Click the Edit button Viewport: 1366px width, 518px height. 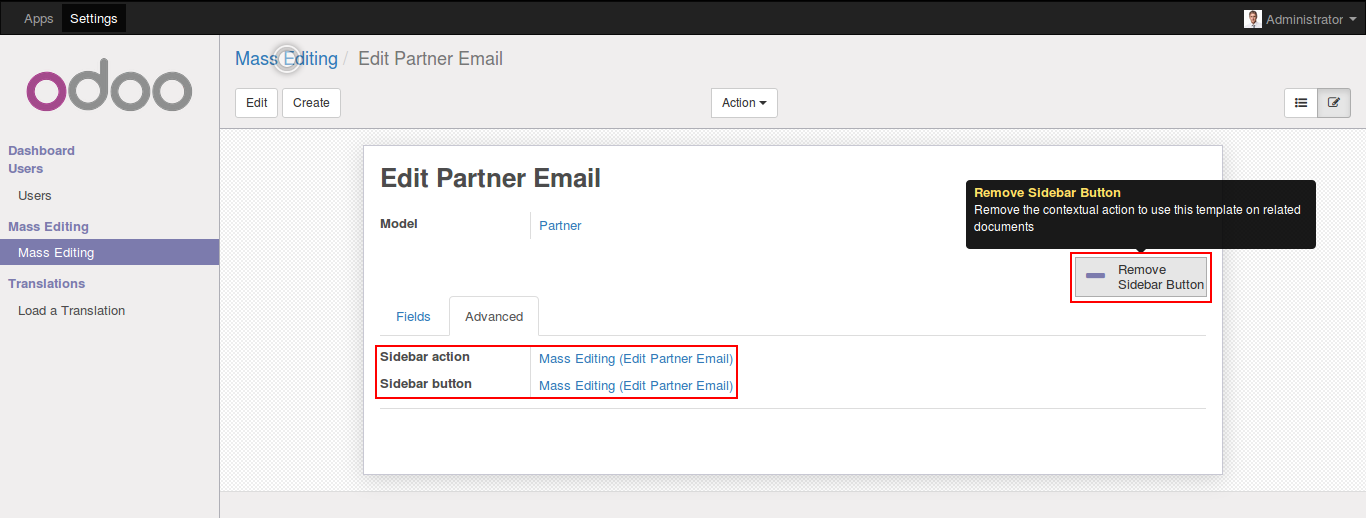tap(257, 103)
